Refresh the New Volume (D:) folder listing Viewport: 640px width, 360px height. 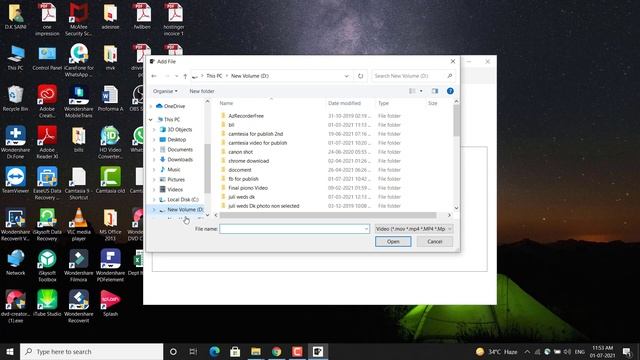pos(360,76)
